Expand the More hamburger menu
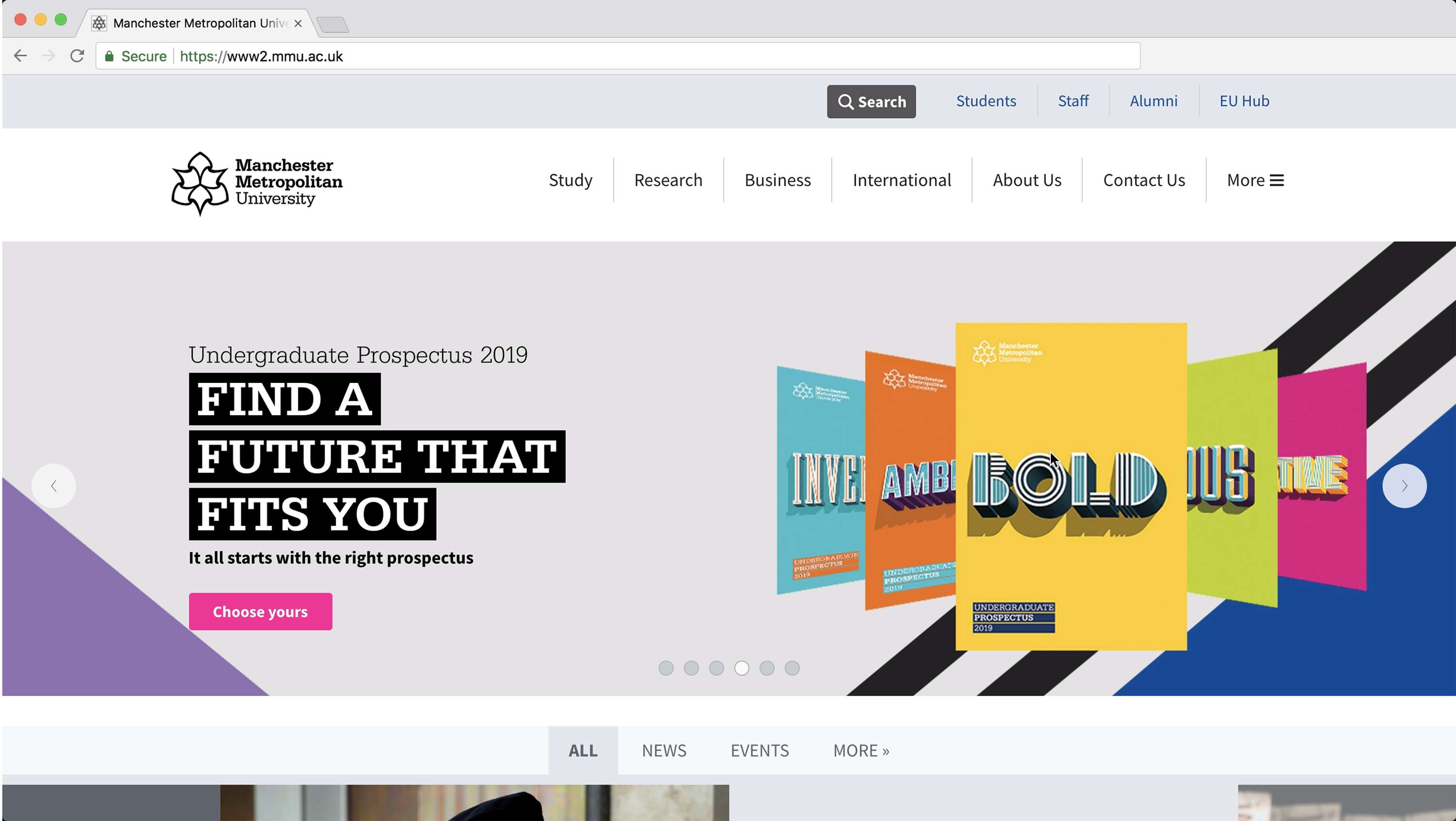This screenshot has width=1456, height=821. 1255,180
